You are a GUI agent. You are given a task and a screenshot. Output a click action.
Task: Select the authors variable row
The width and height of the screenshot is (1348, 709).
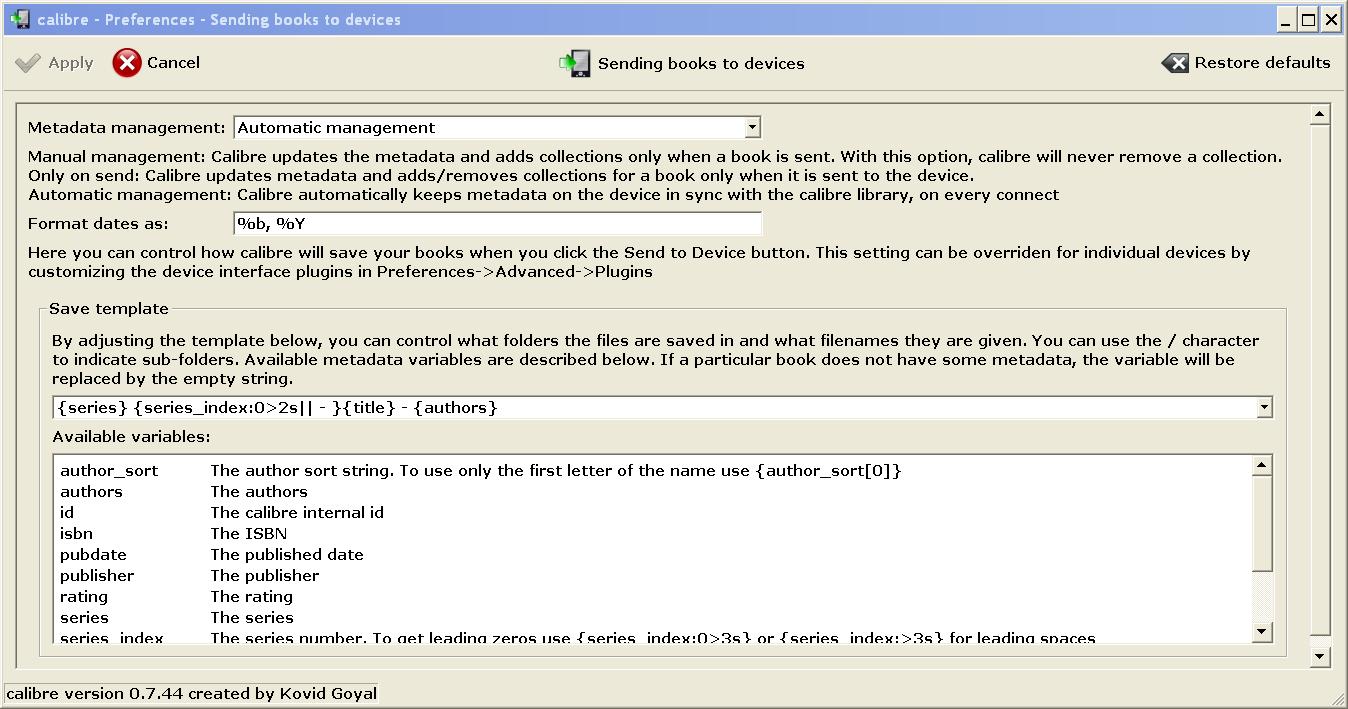coord(653,491)
